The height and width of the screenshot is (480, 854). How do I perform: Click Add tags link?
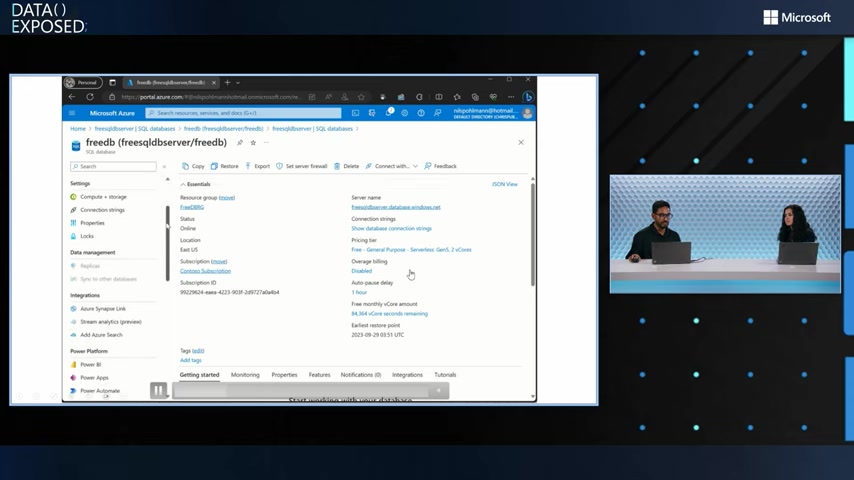(191, 360)
